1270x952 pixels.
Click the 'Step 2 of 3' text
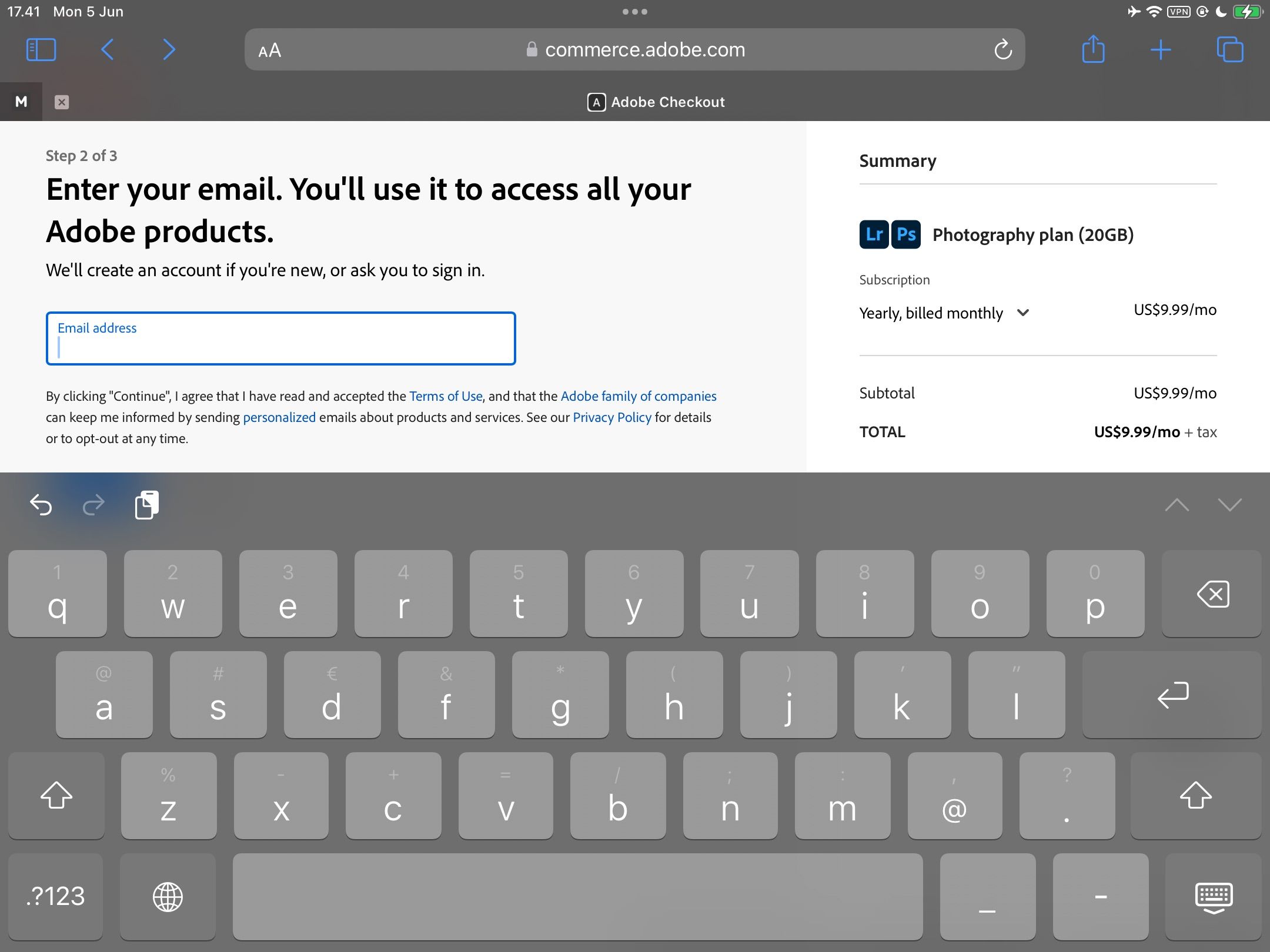81,156
